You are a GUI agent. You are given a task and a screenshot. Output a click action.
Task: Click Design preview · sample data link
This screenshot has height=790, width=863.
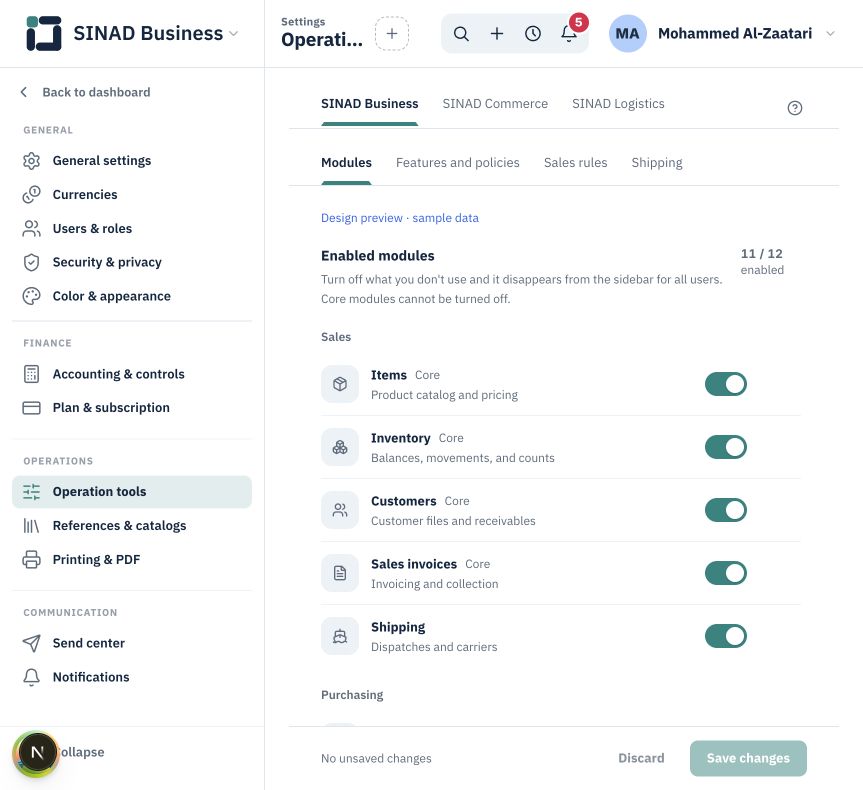(400, 218)
